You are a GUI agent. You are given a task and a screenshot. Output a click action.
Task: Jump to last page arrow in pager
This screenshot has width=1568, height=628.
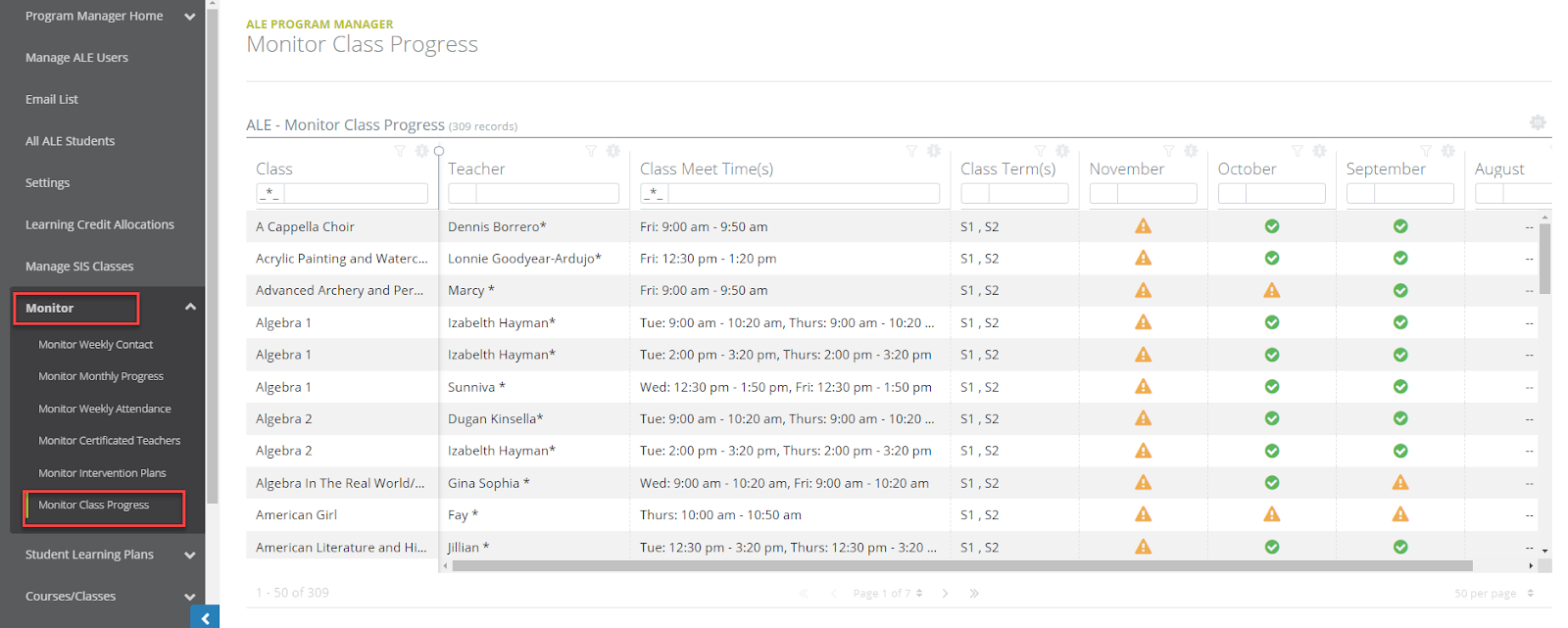coord(974,593)
